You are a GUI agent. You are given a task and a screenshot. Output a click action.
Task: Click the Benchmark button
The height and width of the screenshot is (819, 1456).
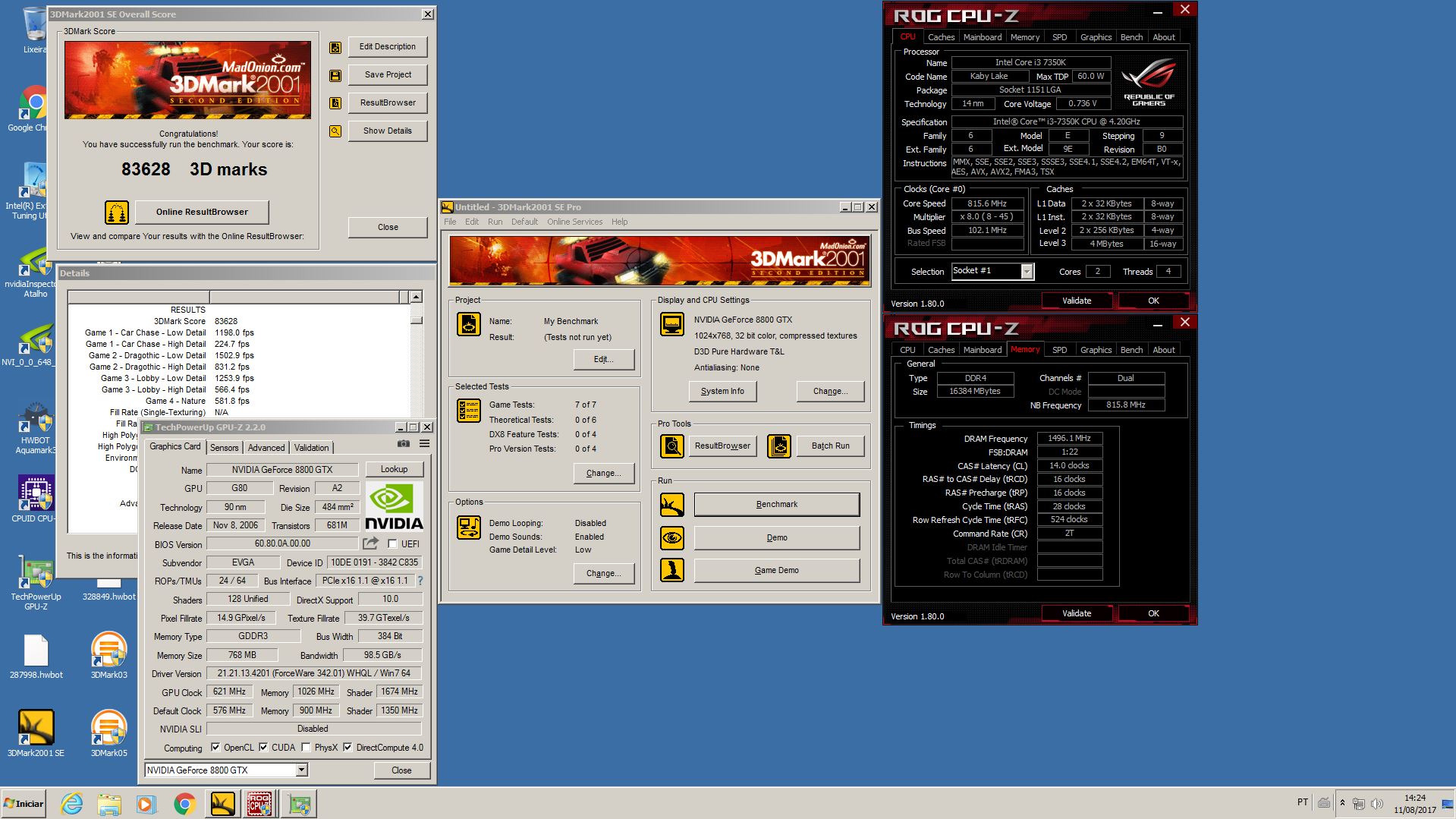(776, 505)
